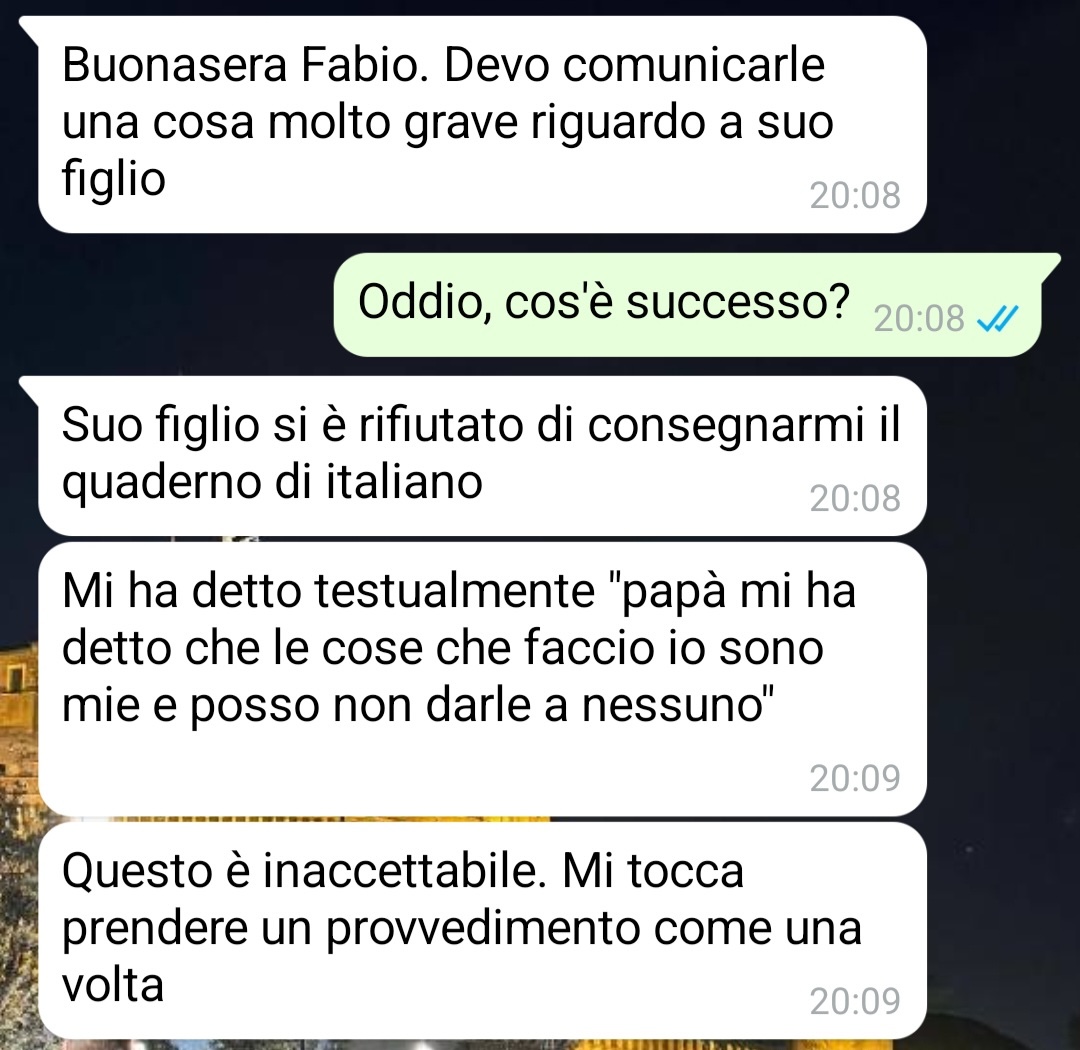Click the word "volta" in last message
This screenshot has width=1080, height=1050.
click(113, 985)
